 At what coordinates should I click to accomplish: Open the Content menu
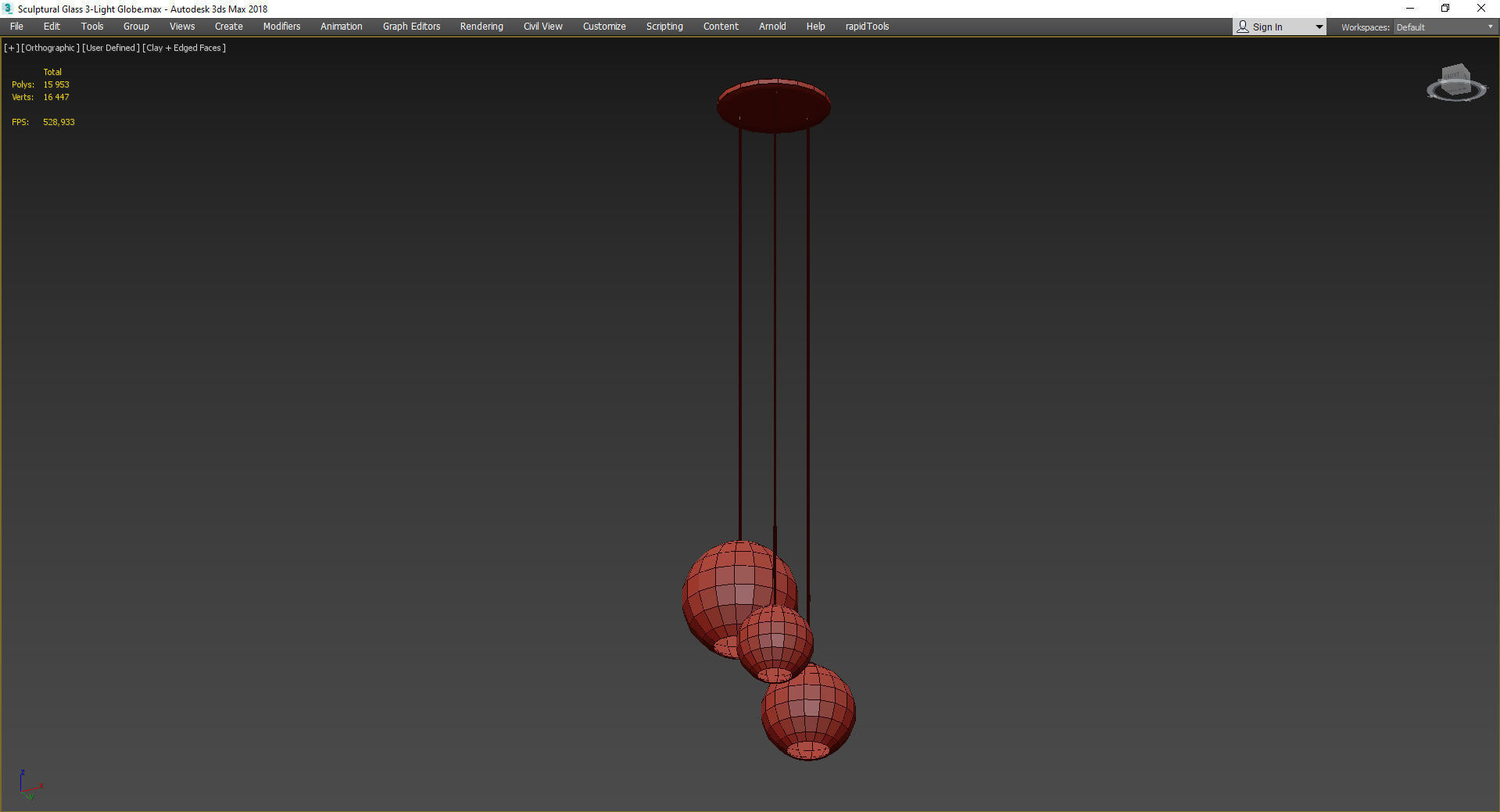coord(721,27)
